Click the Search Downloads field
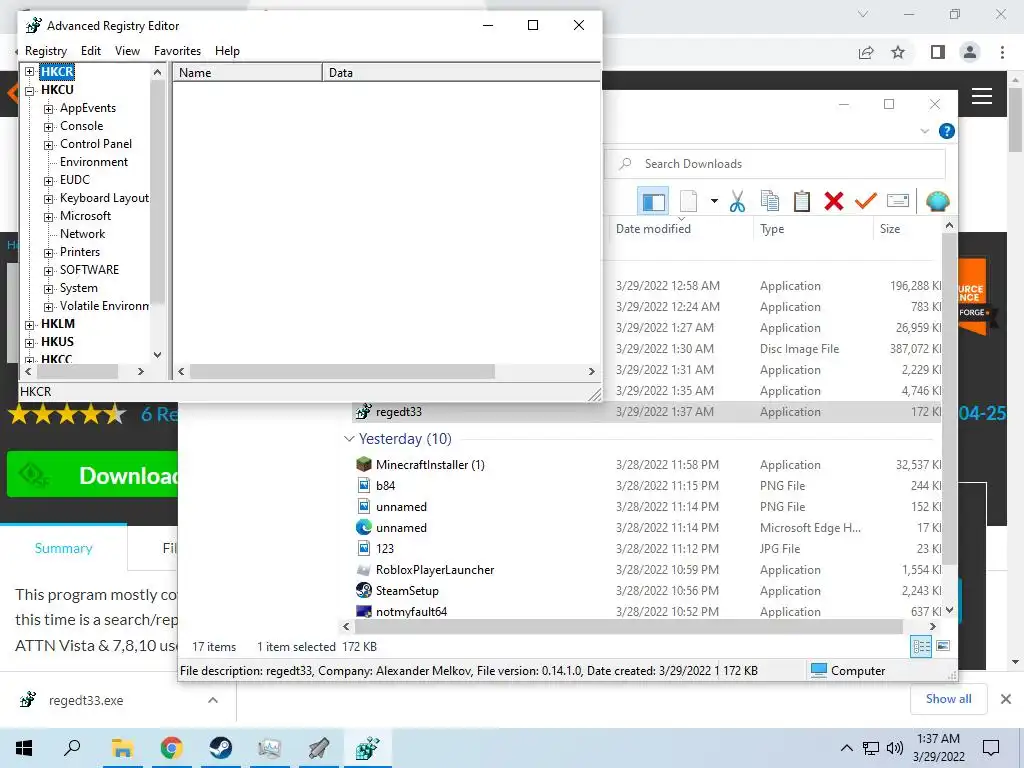Screen dimensions: 1024x768 (x=776, y=164)
